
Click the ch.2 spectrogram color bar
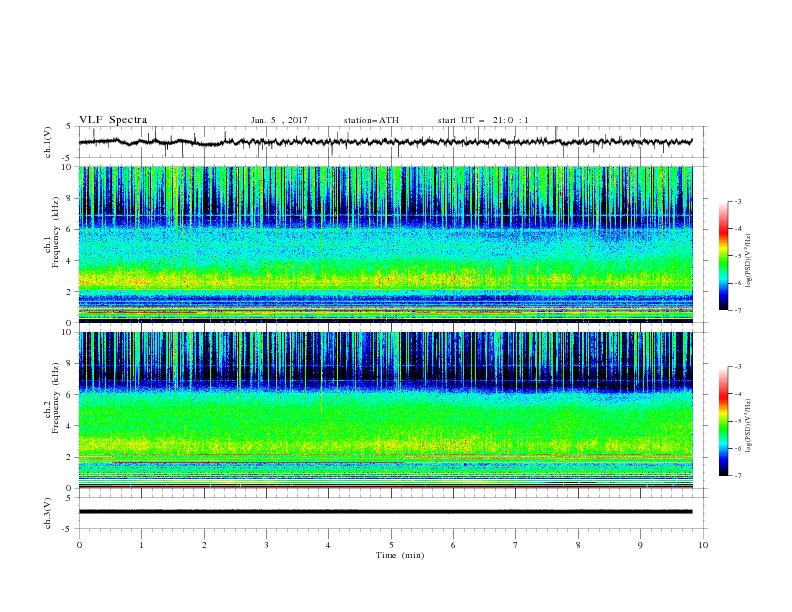pos(723,421)
